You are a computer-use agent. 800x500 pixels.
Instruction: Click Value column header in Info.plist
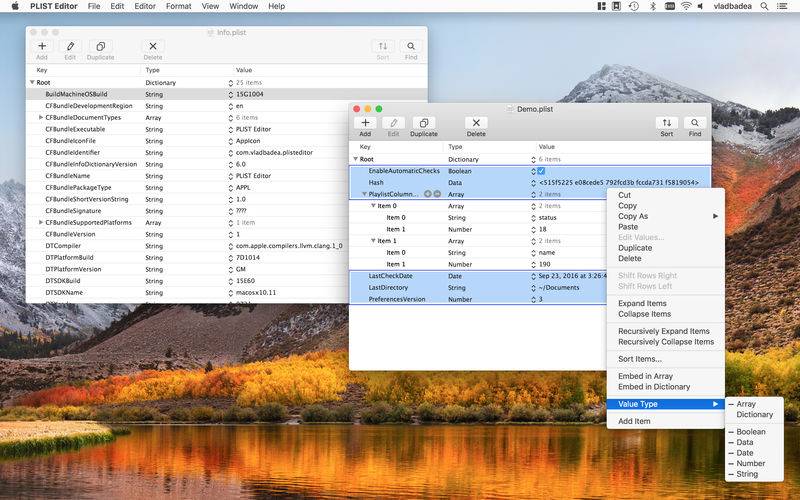click(329, 70)
